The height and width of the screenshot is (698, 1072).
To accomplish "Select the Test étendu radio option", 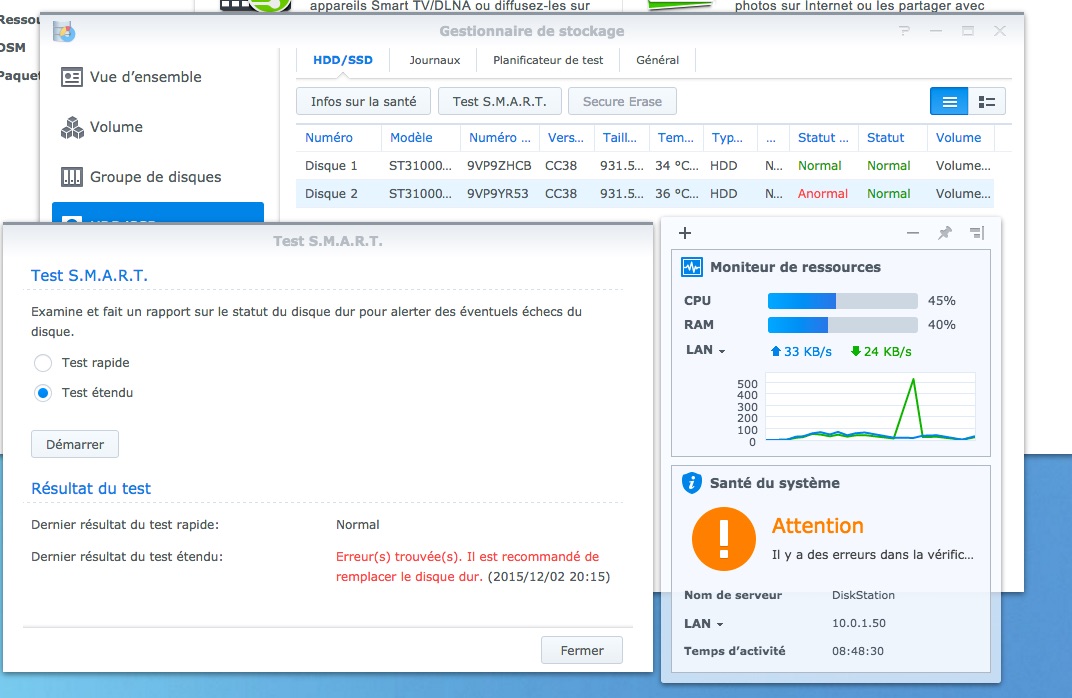I will tap(43, 393).
